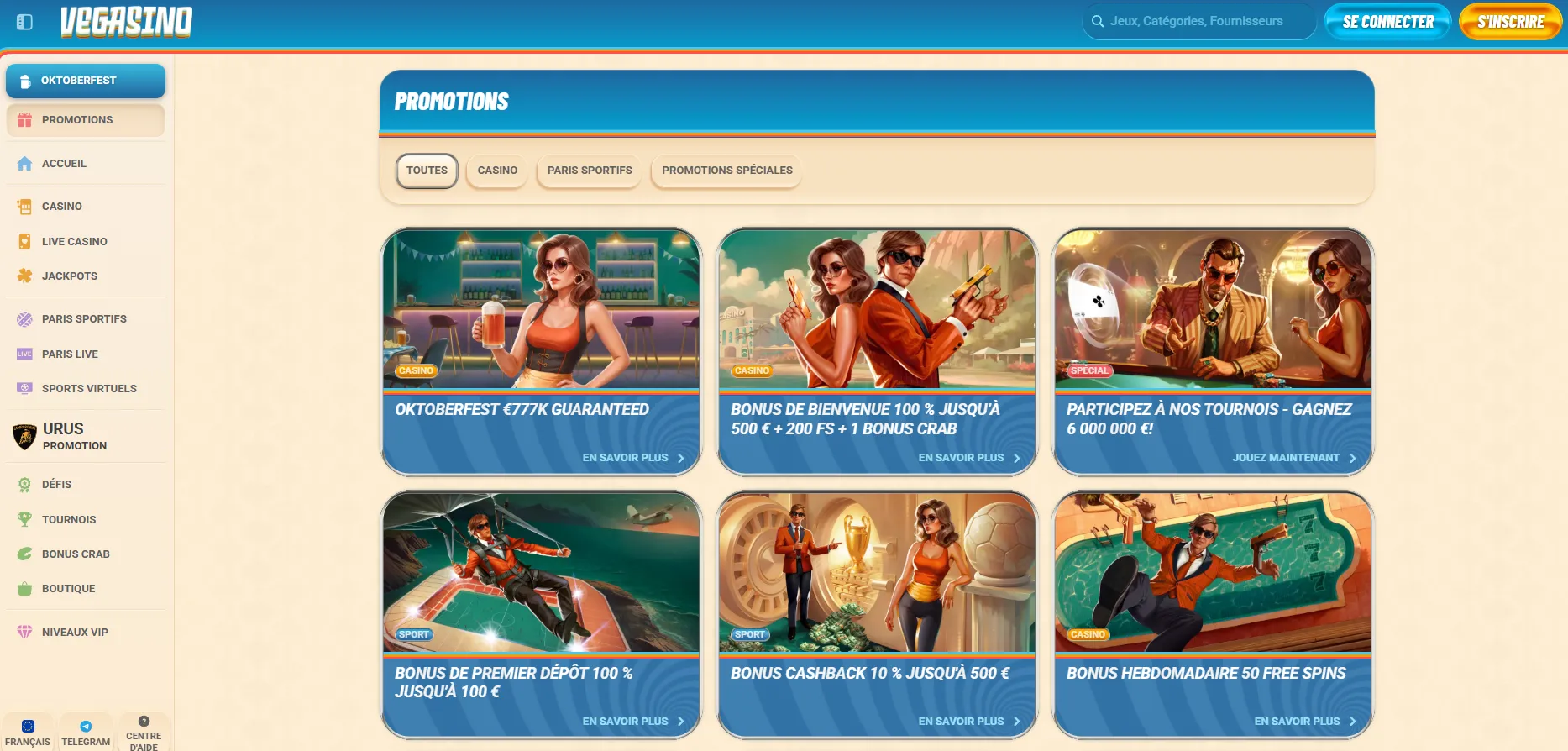Screen dimensions: 1568x751
Task: Click Jouez Maintenant on tournaments card
Action: click(1293, 458)
